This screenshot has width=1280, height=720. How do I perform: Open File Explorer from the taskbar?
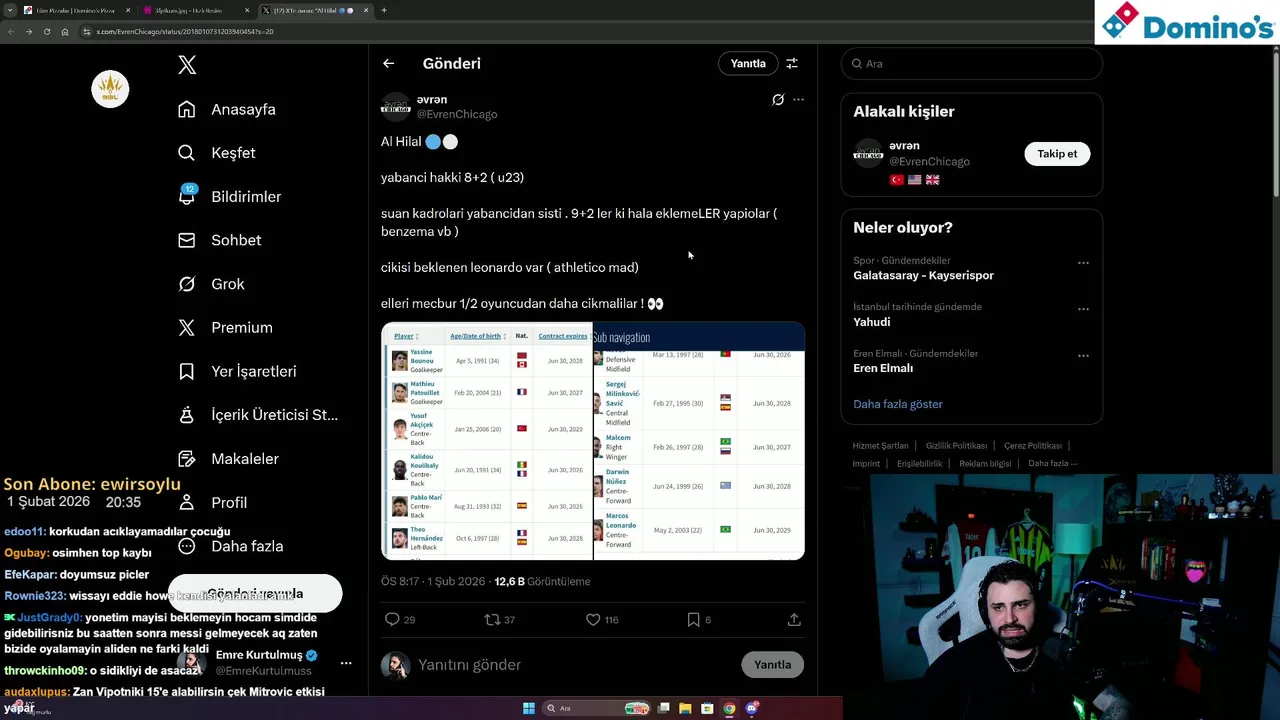coord(685,708)
